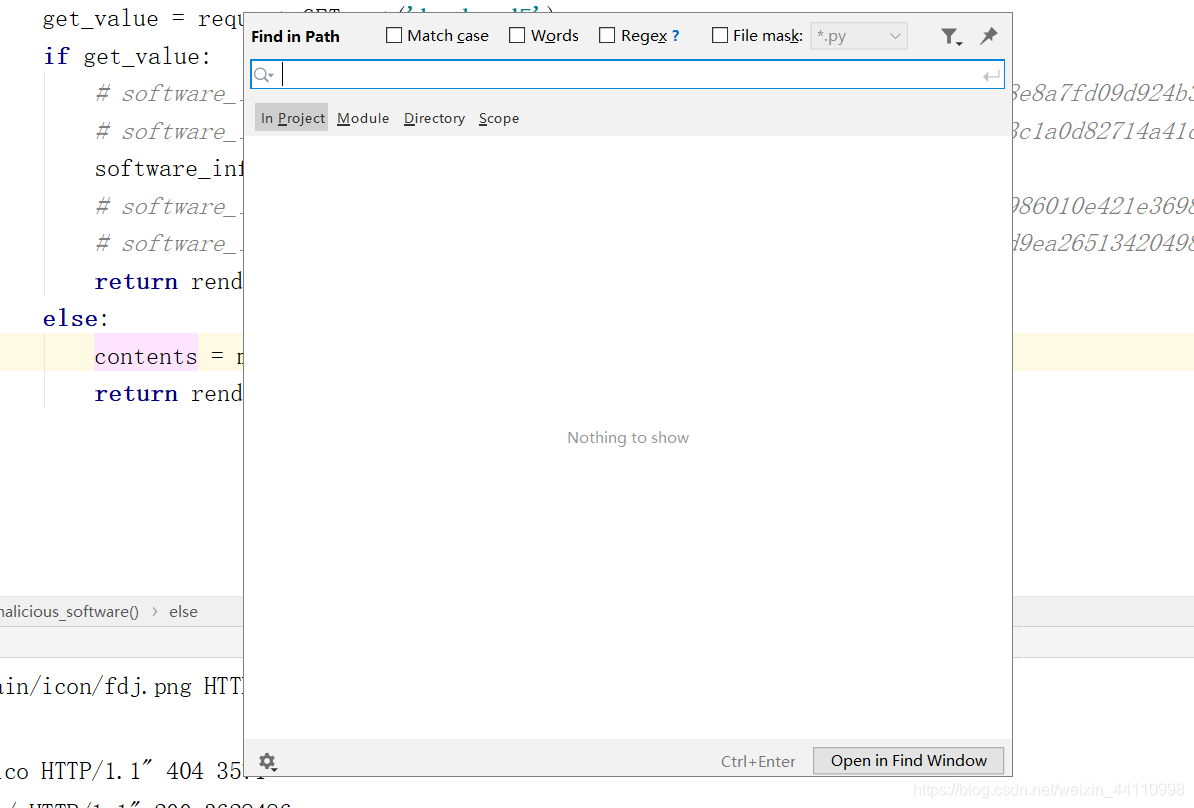Switch to the Module scope tab
The height and width of the screenshot is (808, 1194).
362,118
